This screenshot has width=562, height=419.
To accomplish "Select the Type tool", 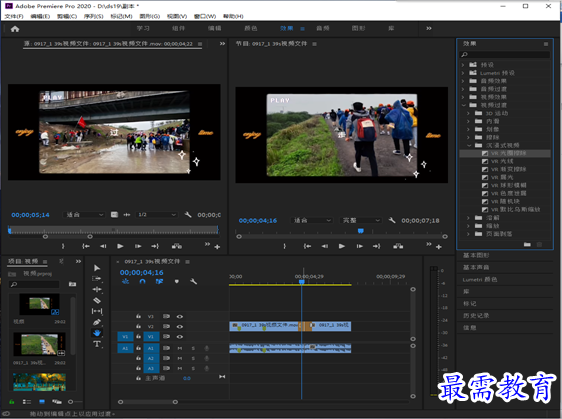I will (x=97, y=344).
